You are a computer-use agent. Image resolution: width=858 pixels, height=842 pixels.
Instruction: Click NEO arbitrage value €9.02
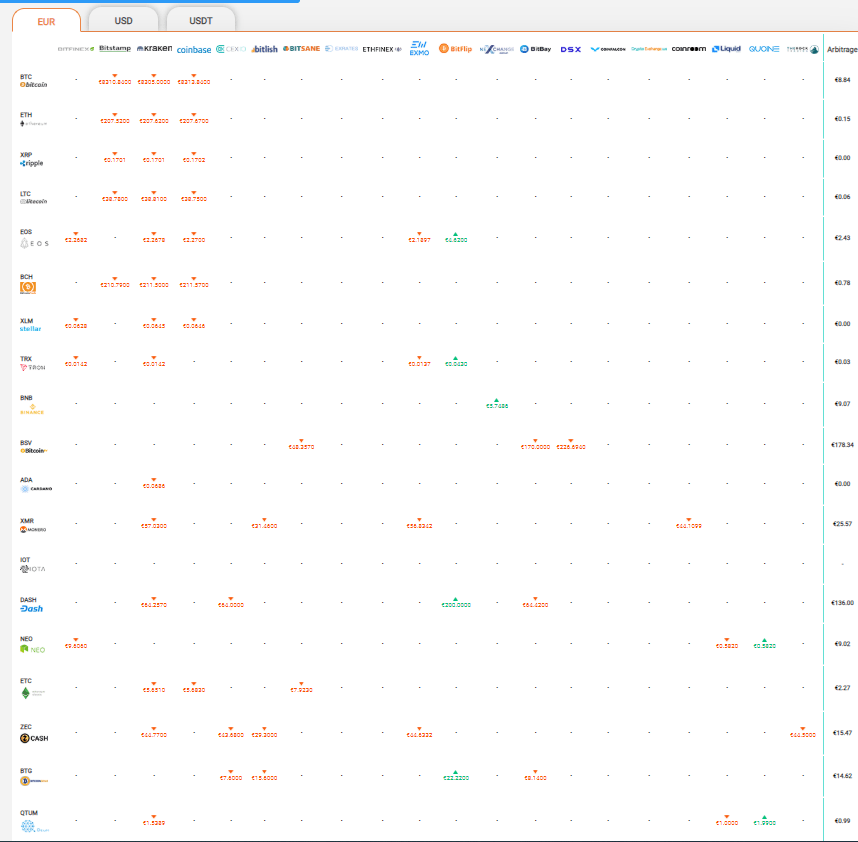click(x=842, y=643)
